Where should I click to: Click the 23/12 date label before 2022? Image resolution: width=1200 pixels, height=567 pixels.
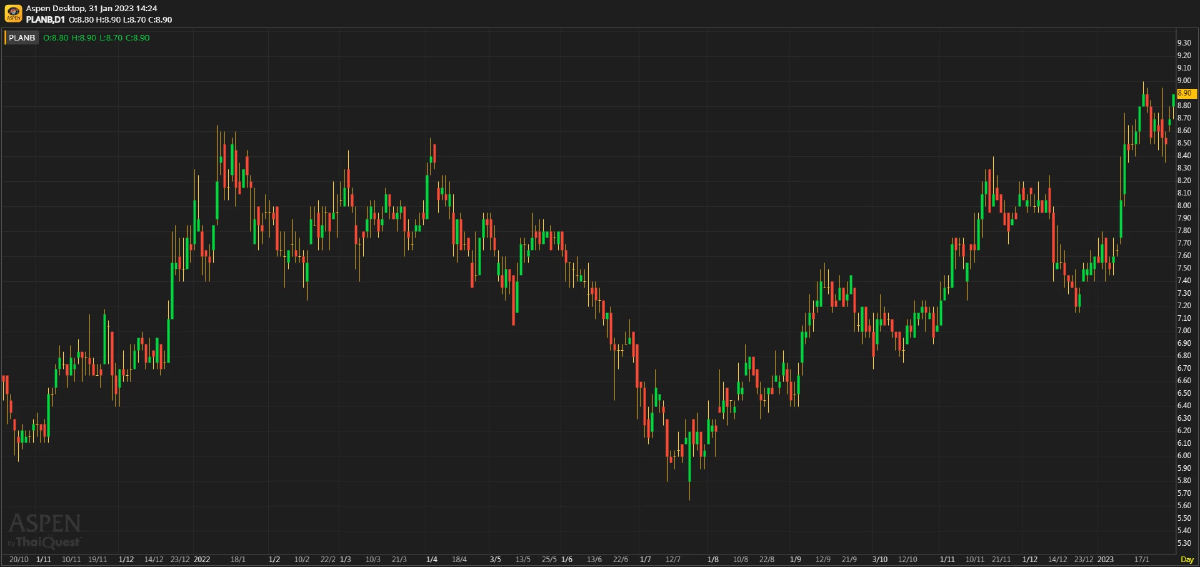(x=181, y=558)
